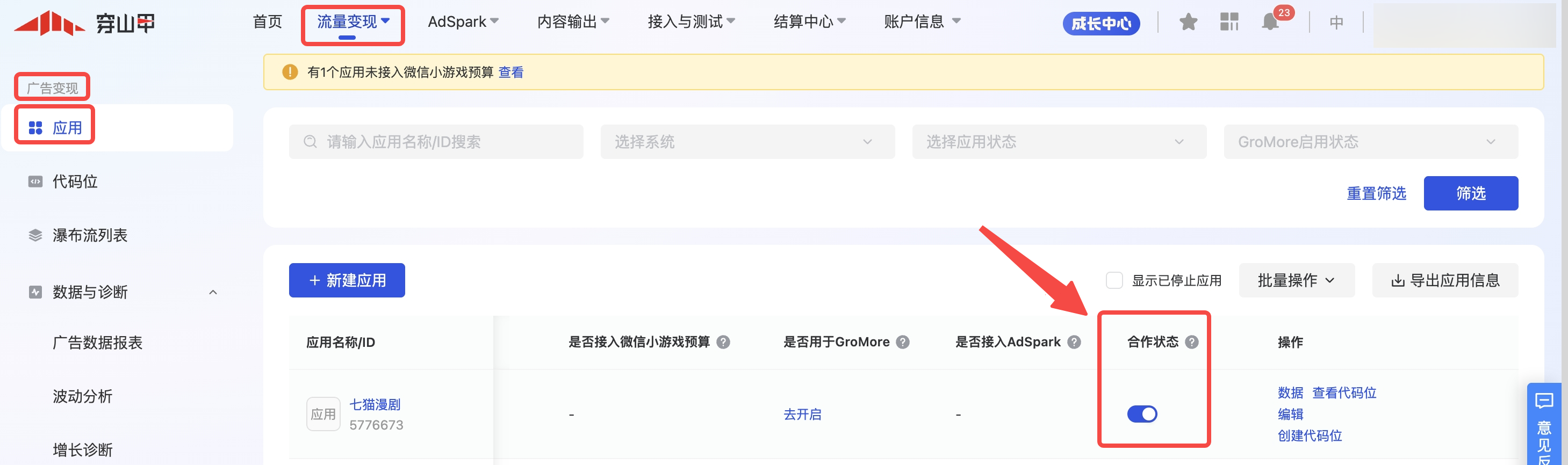The image size is (1568, 465).
Task: Open the 选择应用状态 dropdown
Action: click(1059, 142)
